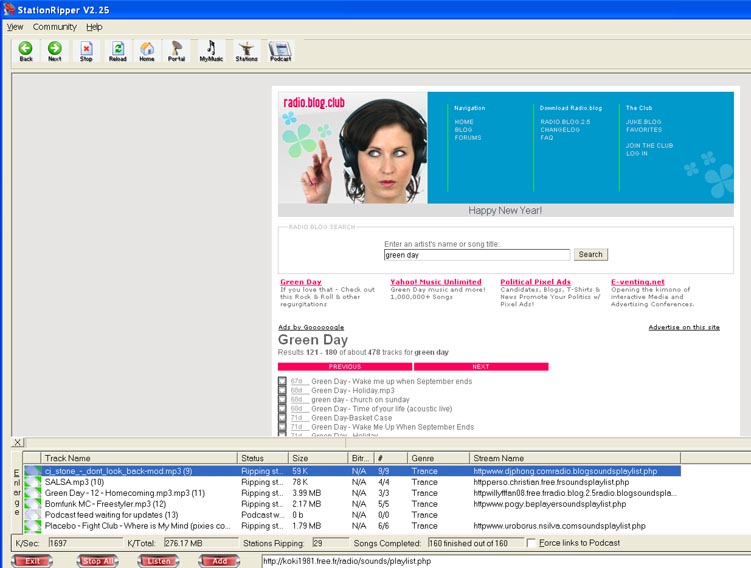Click the artist search field with green day
The height and width of the screenshot is (568, 751).
(x=477, y=255)
